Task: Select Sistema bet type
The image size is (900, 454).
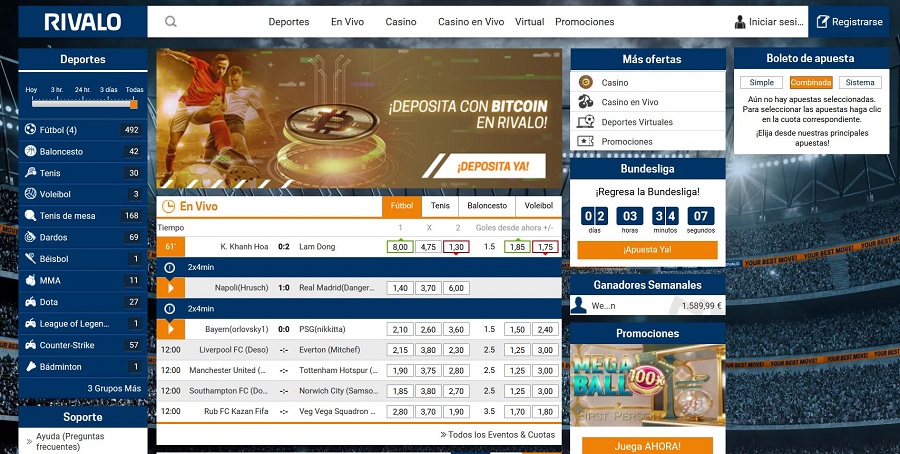Action: 860,83
